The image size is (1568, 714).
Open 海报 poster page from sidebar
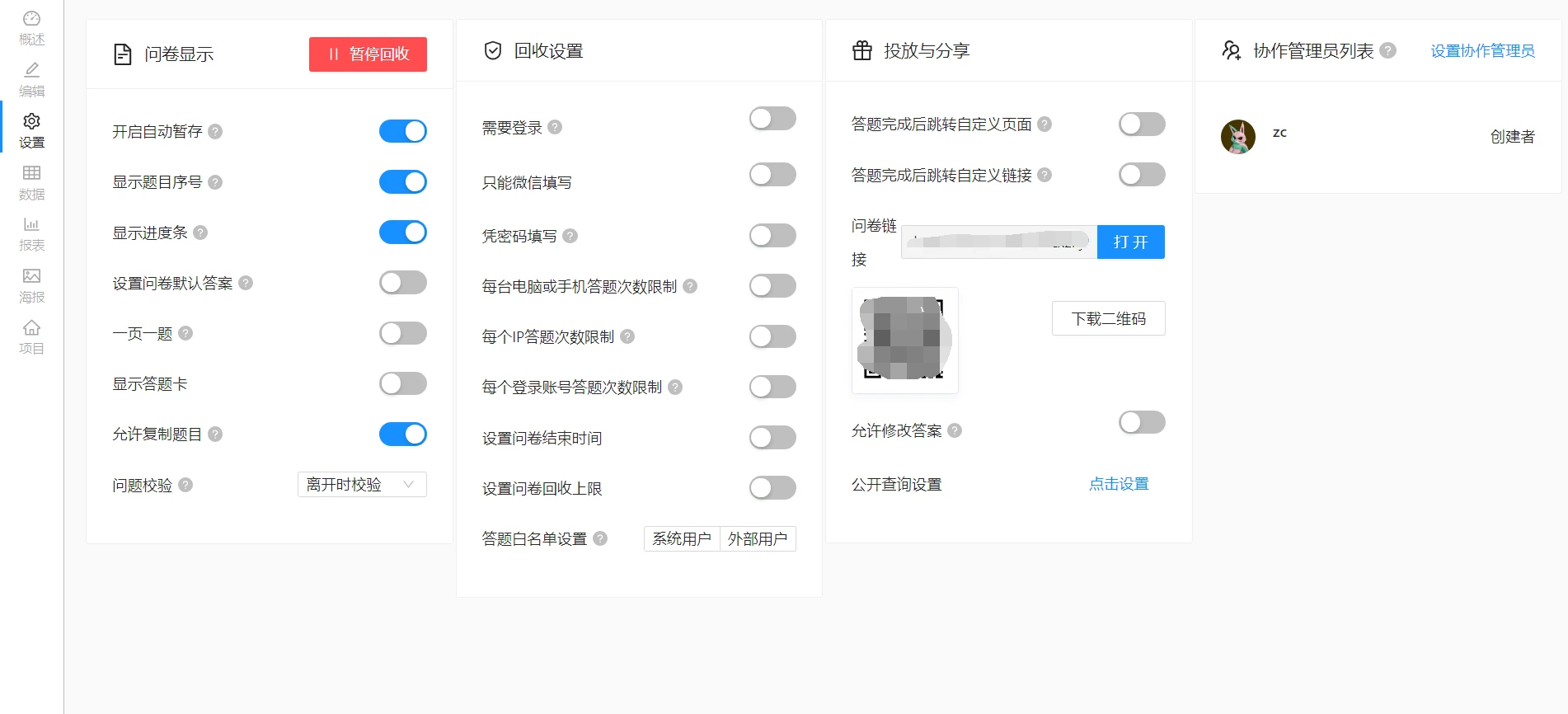point(31,285)
